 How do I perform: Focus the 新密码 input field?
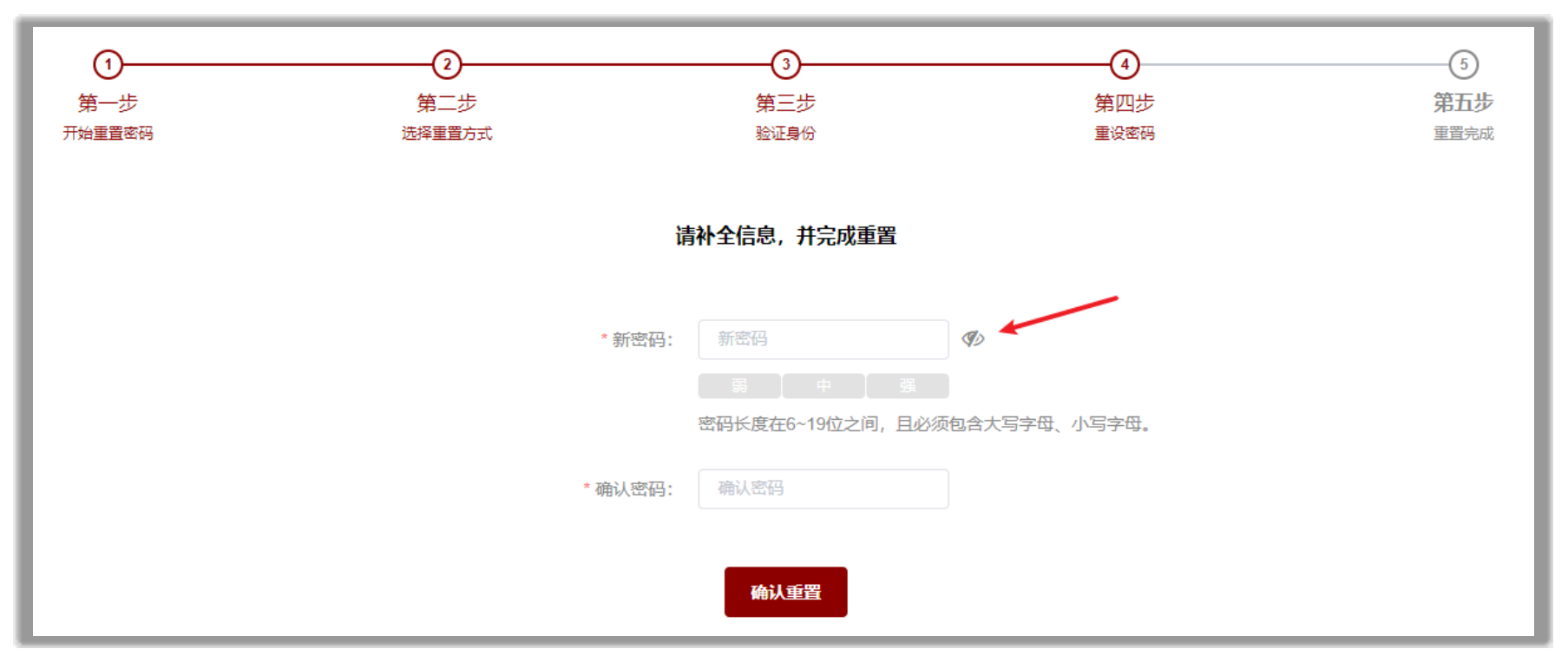823,339
